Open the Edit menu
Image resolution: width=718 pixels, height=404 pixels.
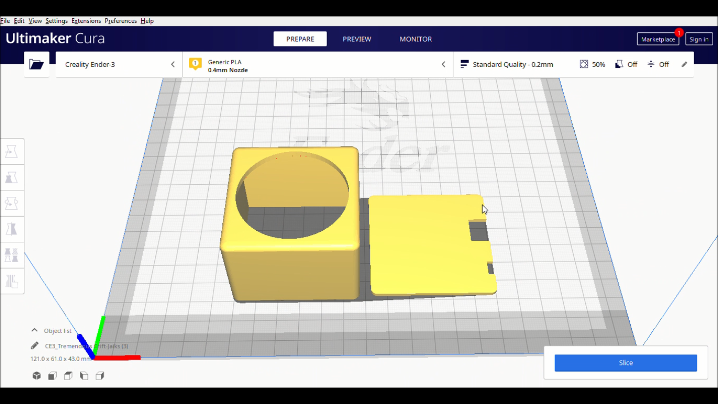pyautogui.click(x=19, y=21)
